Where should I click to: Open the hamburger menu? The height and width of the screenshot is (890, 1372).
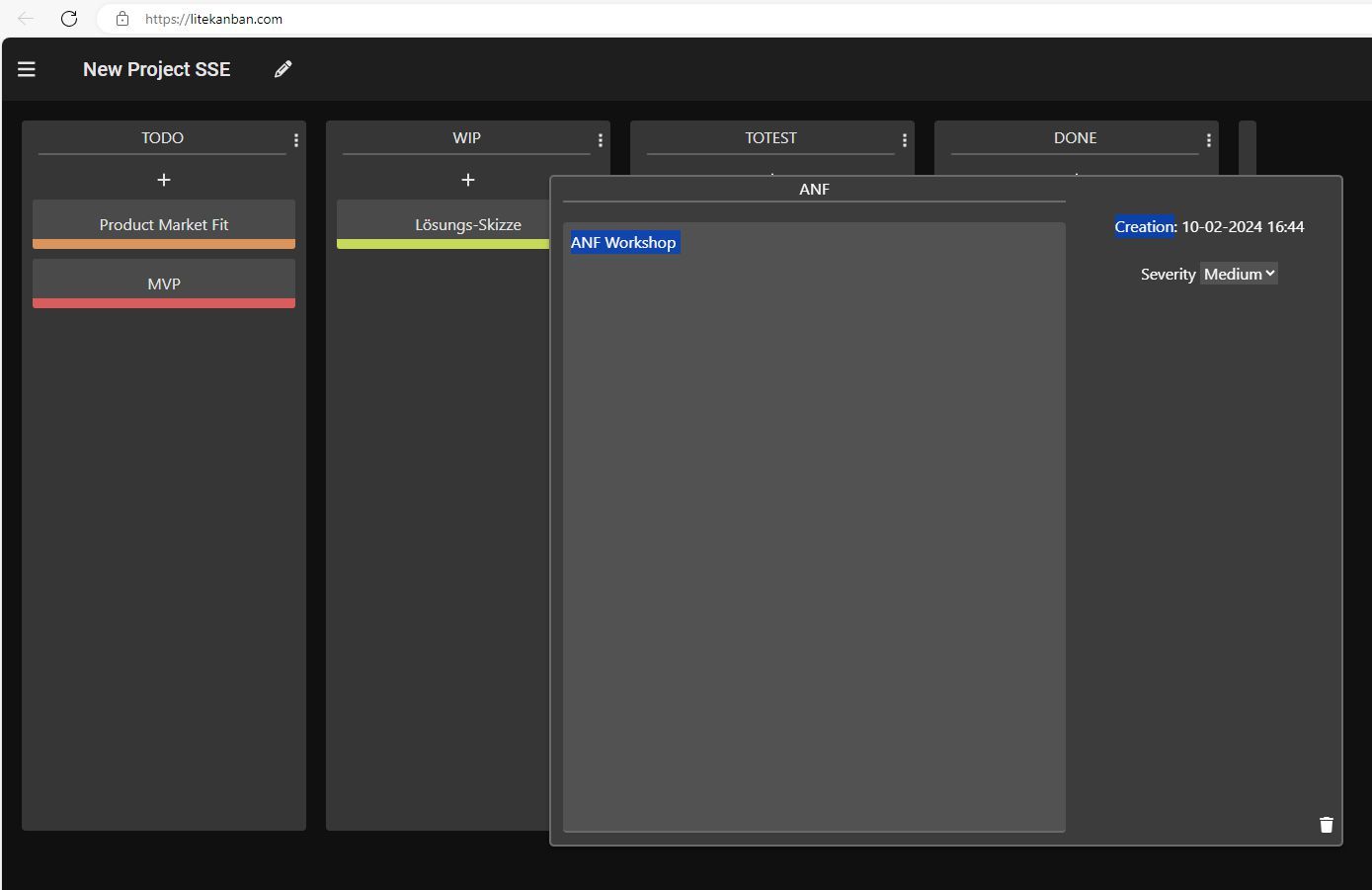tap(27, 69)
